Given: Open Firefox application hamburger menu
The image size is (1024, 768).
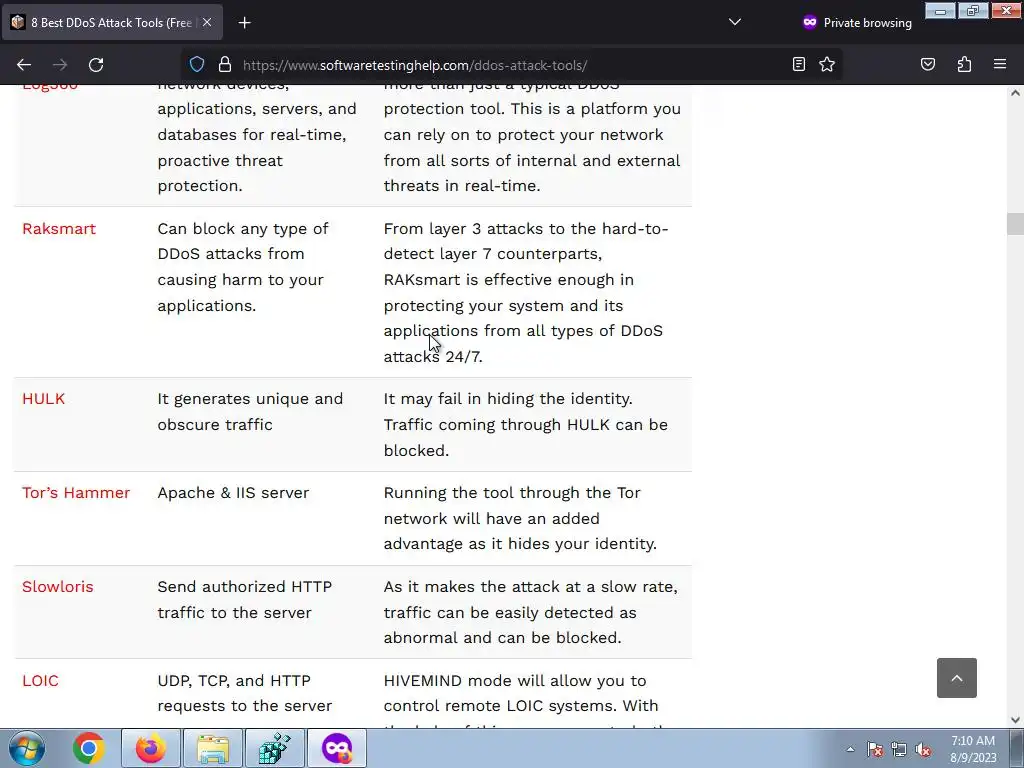Looking at the screenshot, I should point(1000,64).
